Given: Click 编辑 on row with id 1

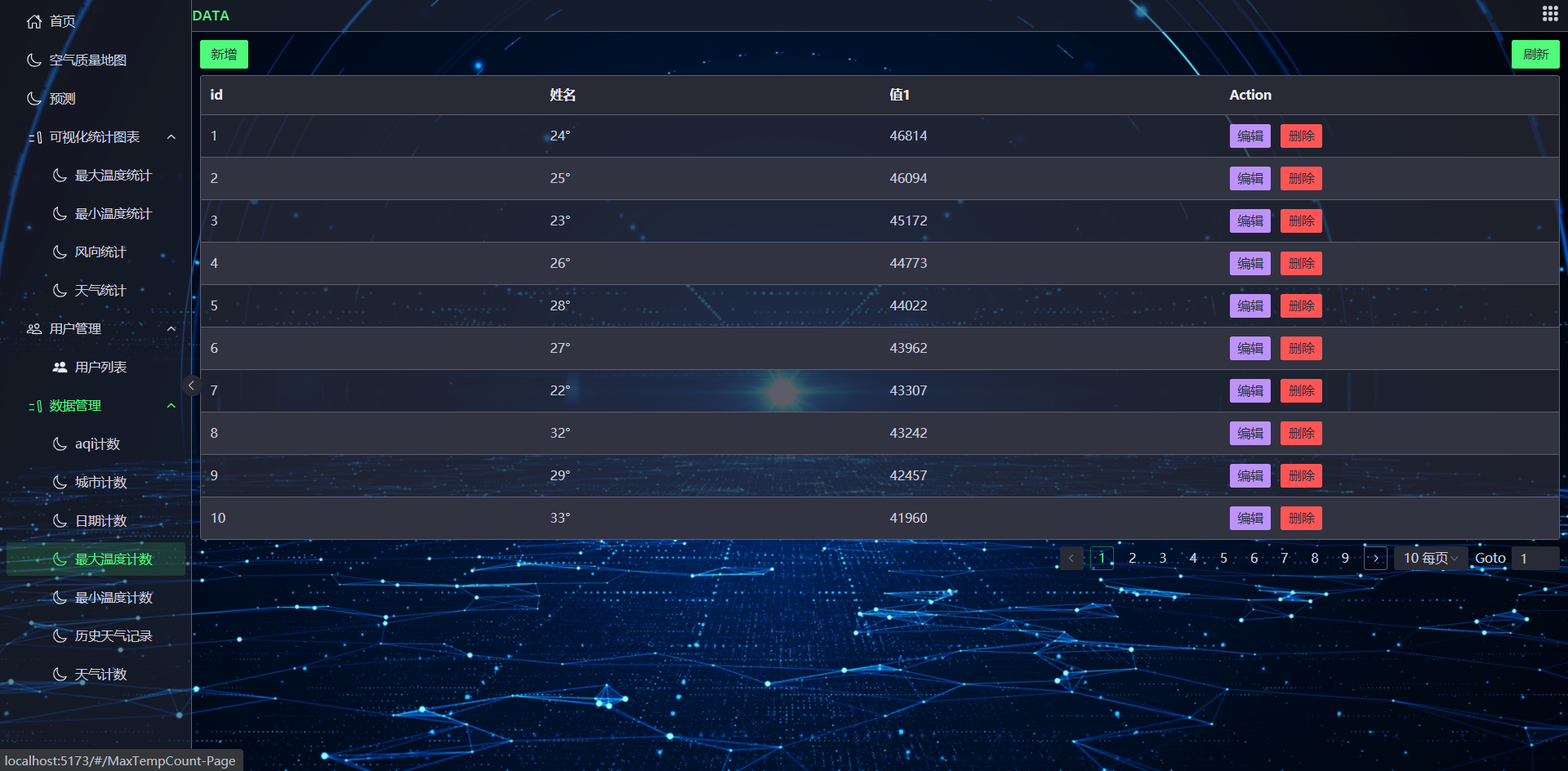Looking at the screenshot, I should pyautogui.click(x=1249, y=136).
